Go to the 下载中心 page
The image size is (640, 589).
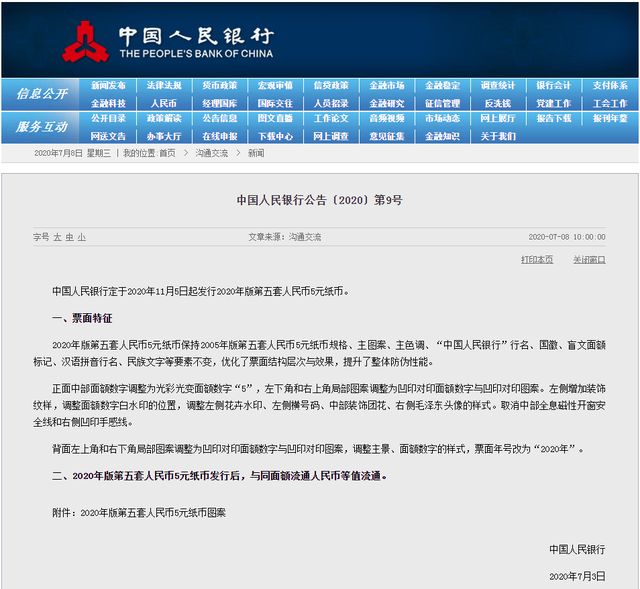pos(275,136)
